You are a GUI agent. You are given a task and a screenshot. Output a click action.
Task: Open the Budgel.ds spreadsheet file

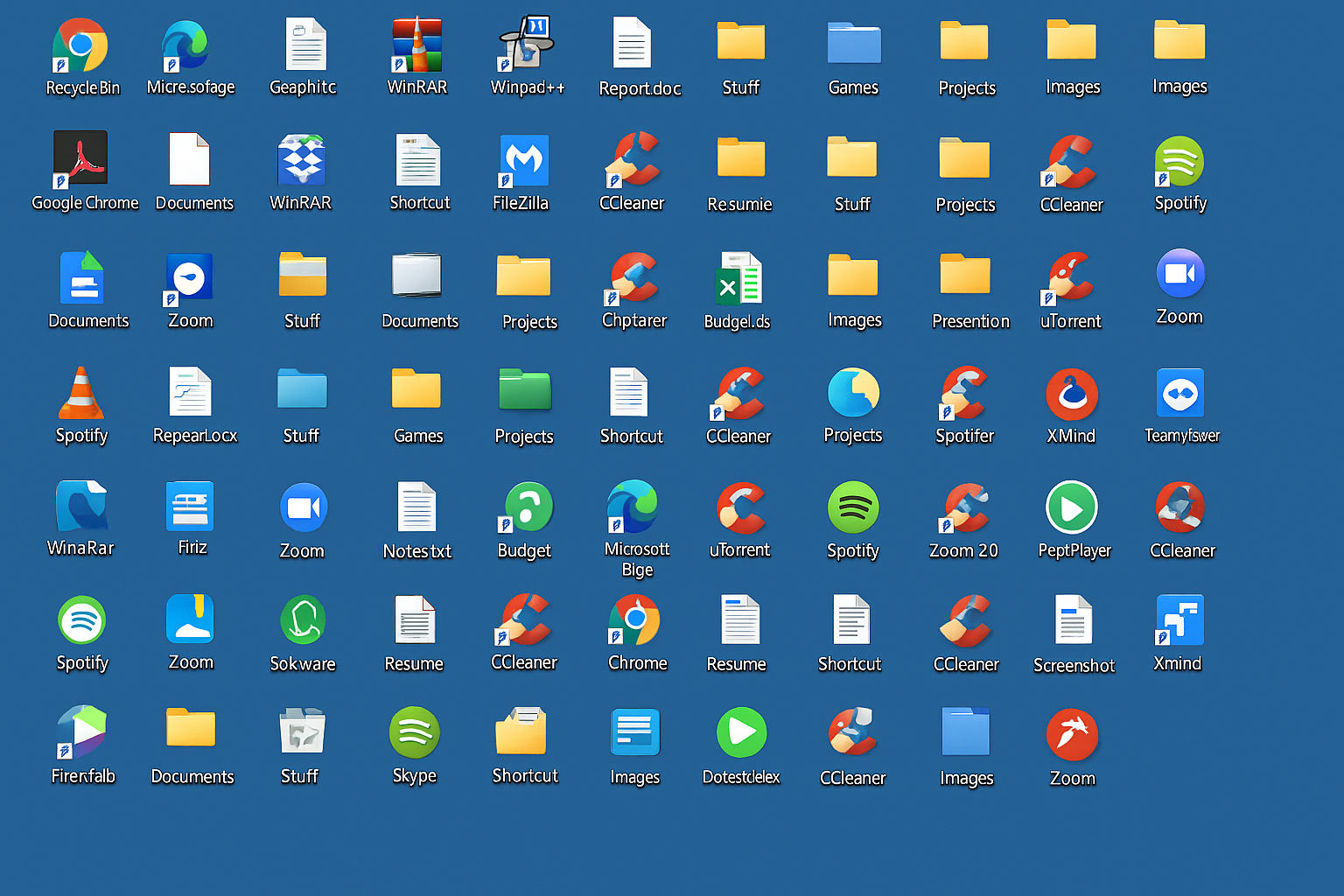click(739, 278)
